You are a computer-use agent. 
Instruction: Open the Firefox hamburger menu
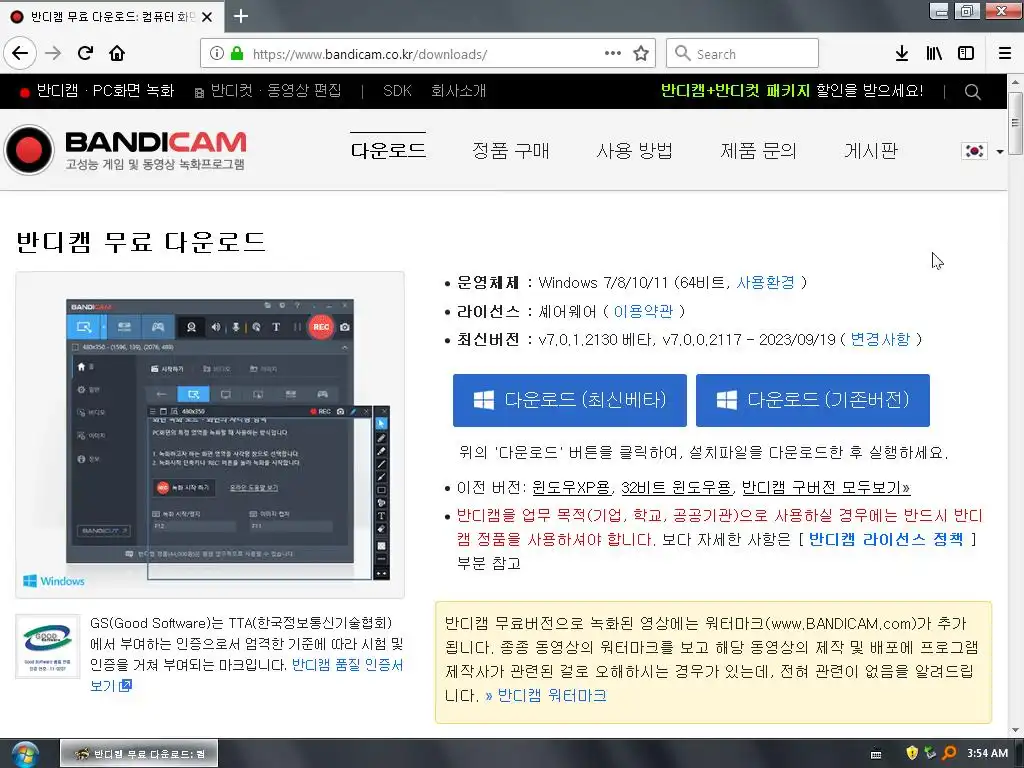point(1005,54)
